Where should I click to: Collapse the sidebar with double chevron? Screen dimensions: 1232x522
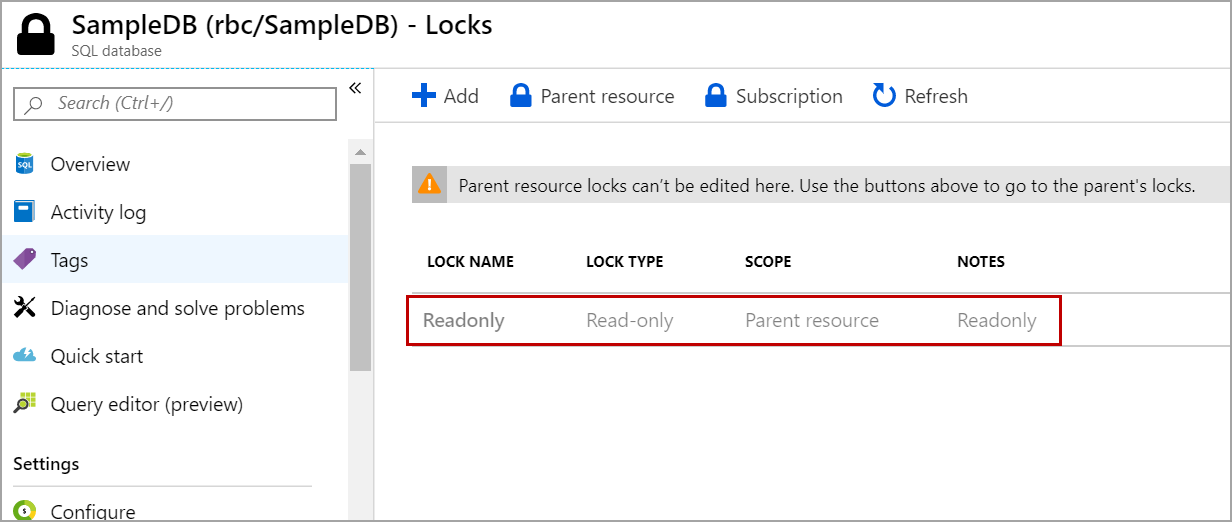pos(355,89)
